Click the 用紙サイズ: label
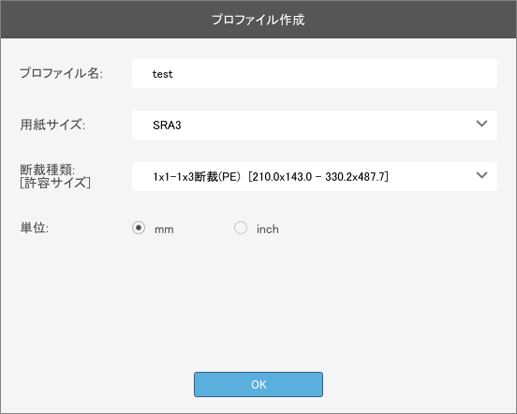Image resolution: width=517 pixels, height=414 pixels. click(x=53, y=125)
